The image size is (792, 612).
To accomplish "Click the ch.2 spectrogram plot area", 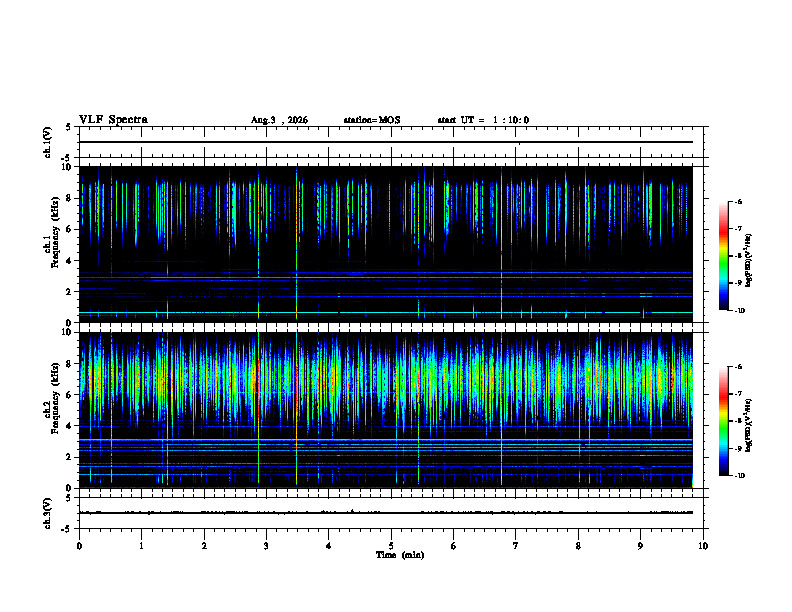I will [386, 410].
